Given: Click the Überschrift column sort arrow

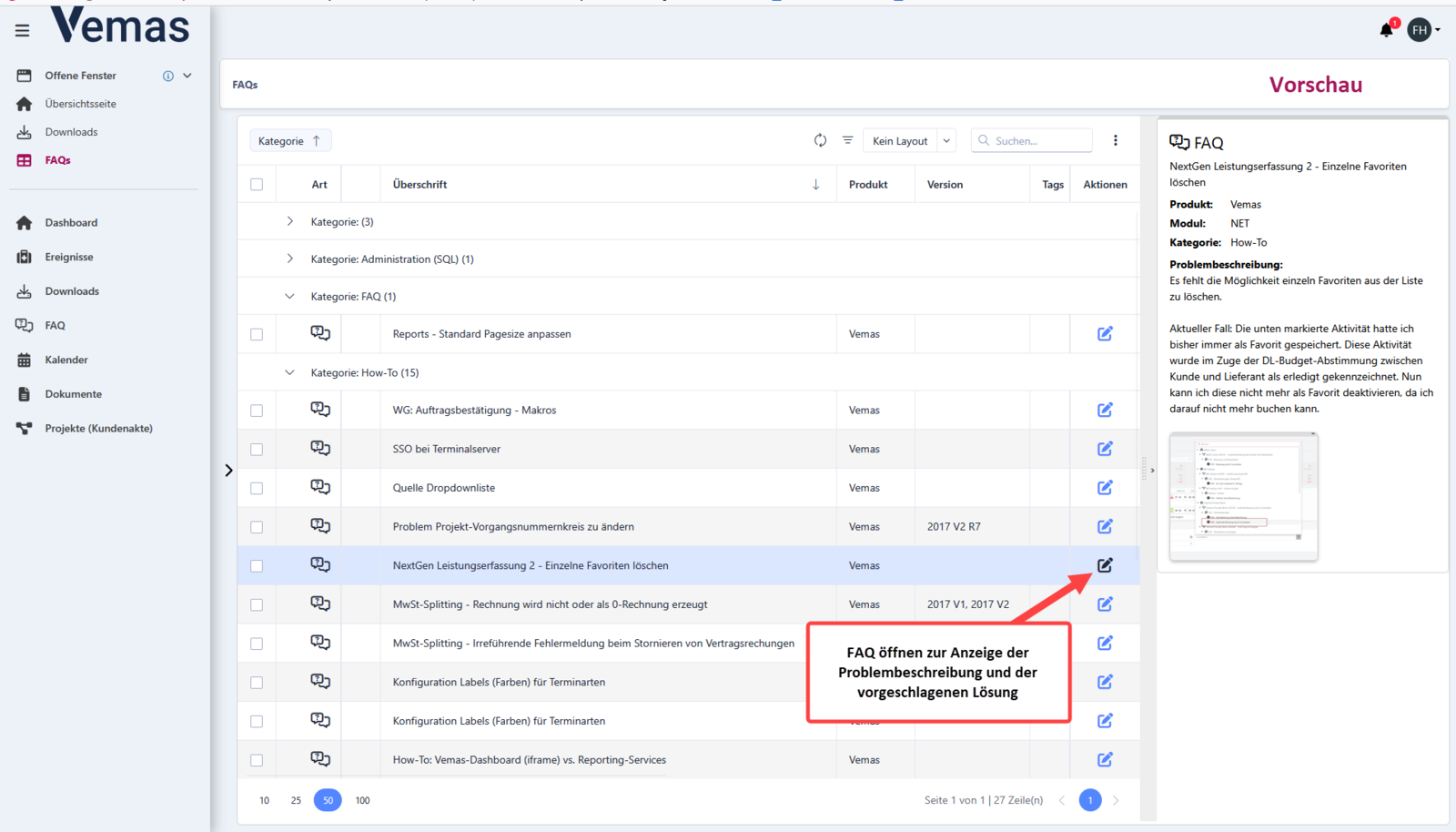Looking at the screenshot, I should pyautogui.click(x=816, y=184).
